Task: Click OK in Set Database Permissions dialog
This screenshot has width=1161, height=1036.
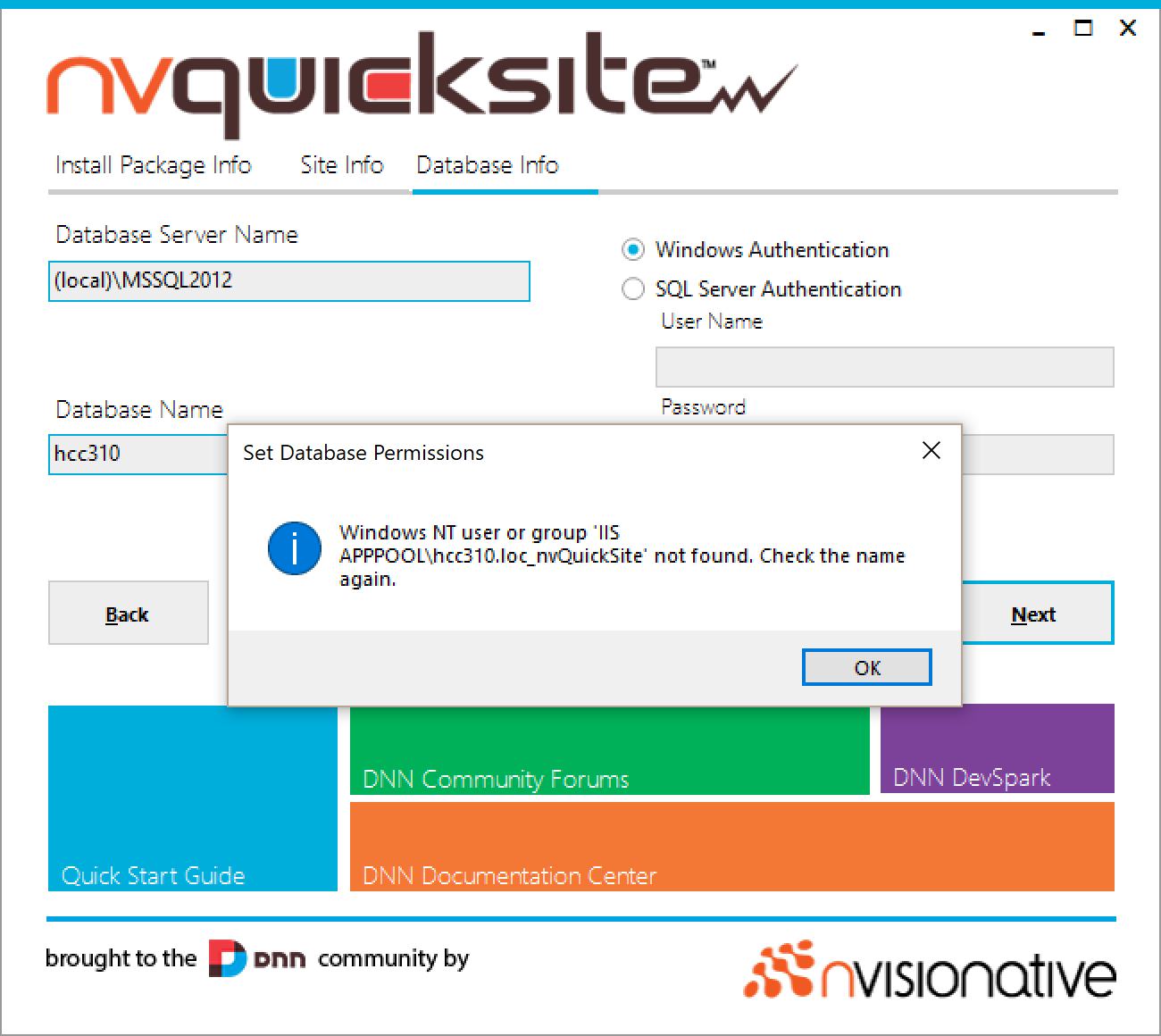Action: coord(866,667)
